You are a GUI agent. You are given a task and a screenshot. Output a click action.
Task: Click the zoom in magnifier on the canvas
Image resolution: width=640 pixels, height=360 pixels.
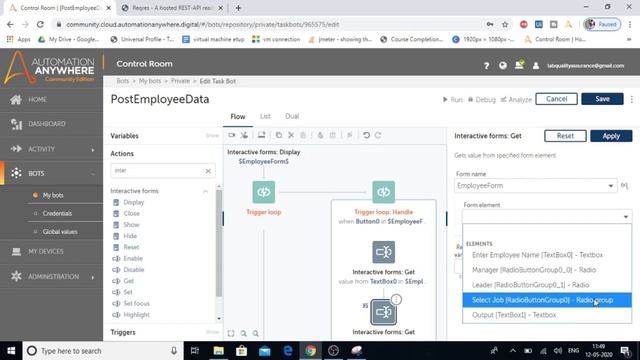243,333
